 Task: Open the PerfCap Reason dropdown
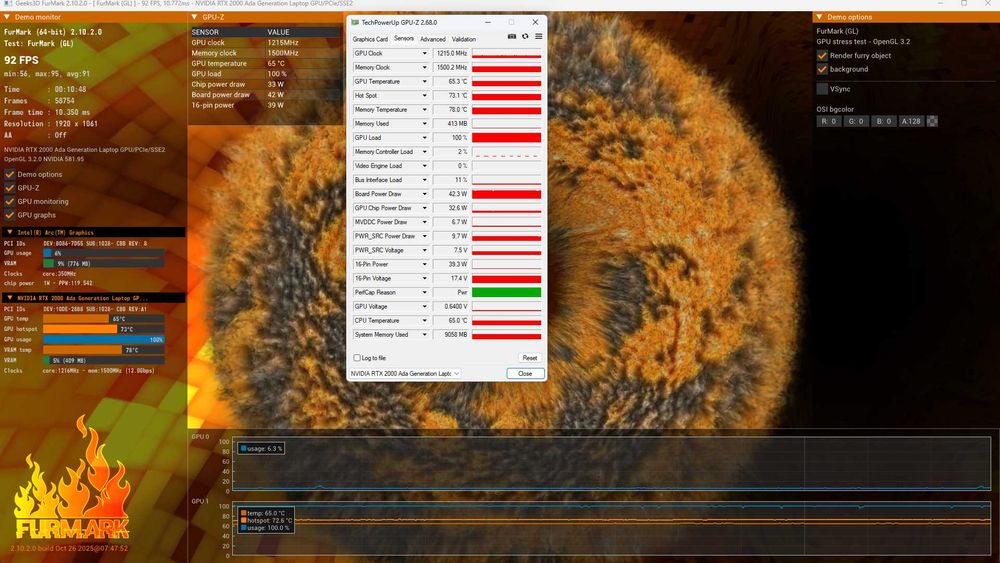pos(424,292)
